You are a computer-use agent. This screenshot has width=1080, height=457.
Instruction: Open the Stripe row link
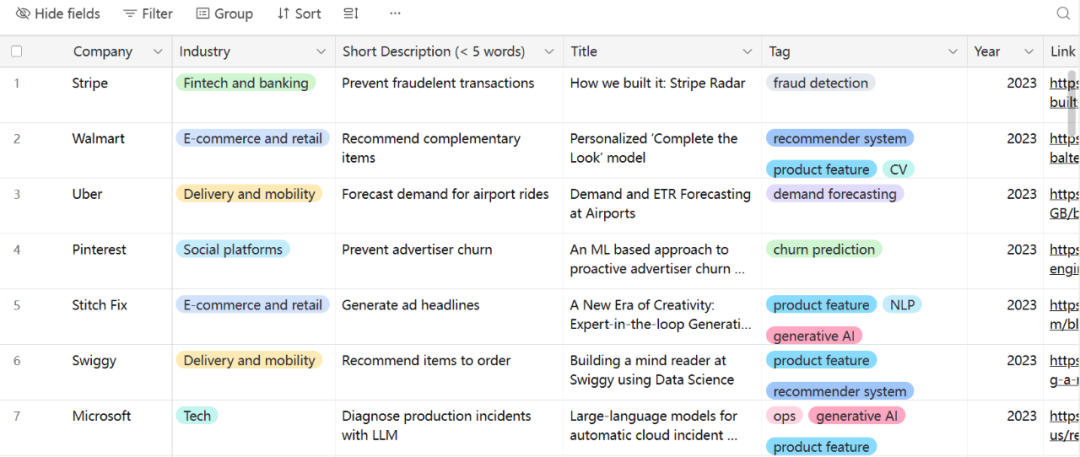point(1063,93)
